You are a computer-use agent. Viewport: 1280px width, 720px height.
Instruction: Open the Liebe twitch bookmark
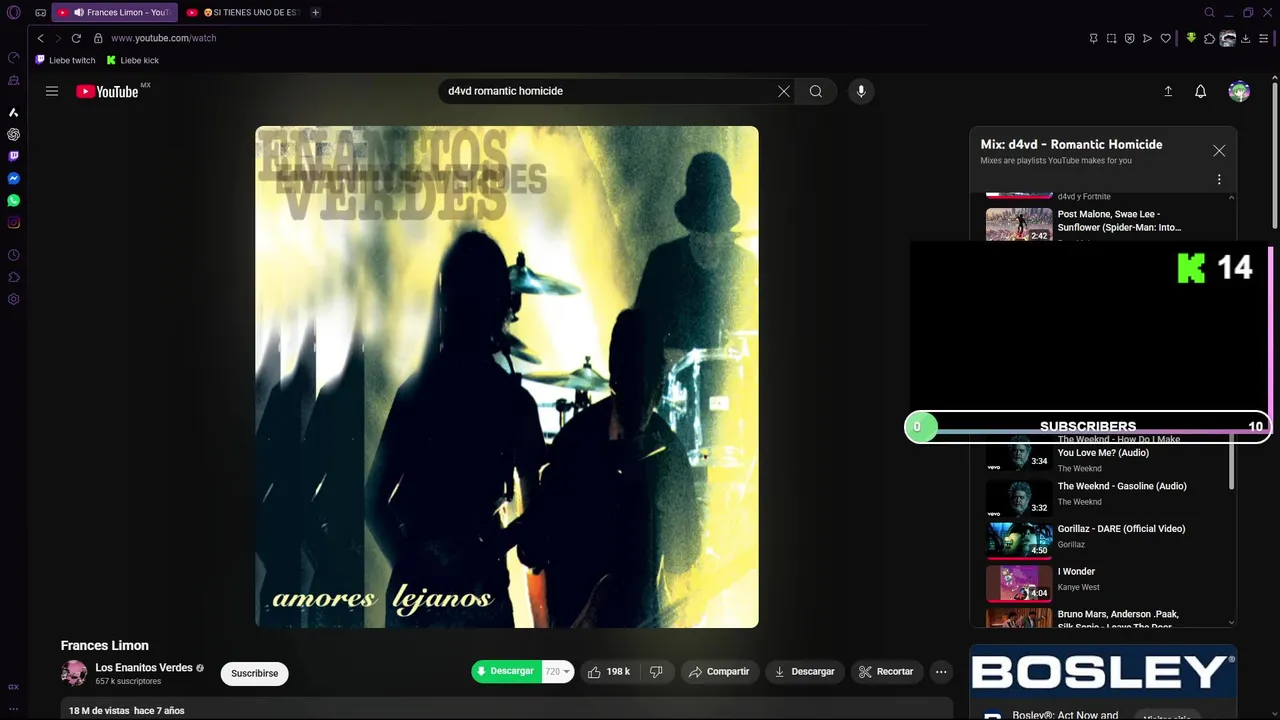pyautogui.click(x=66, y=60)
